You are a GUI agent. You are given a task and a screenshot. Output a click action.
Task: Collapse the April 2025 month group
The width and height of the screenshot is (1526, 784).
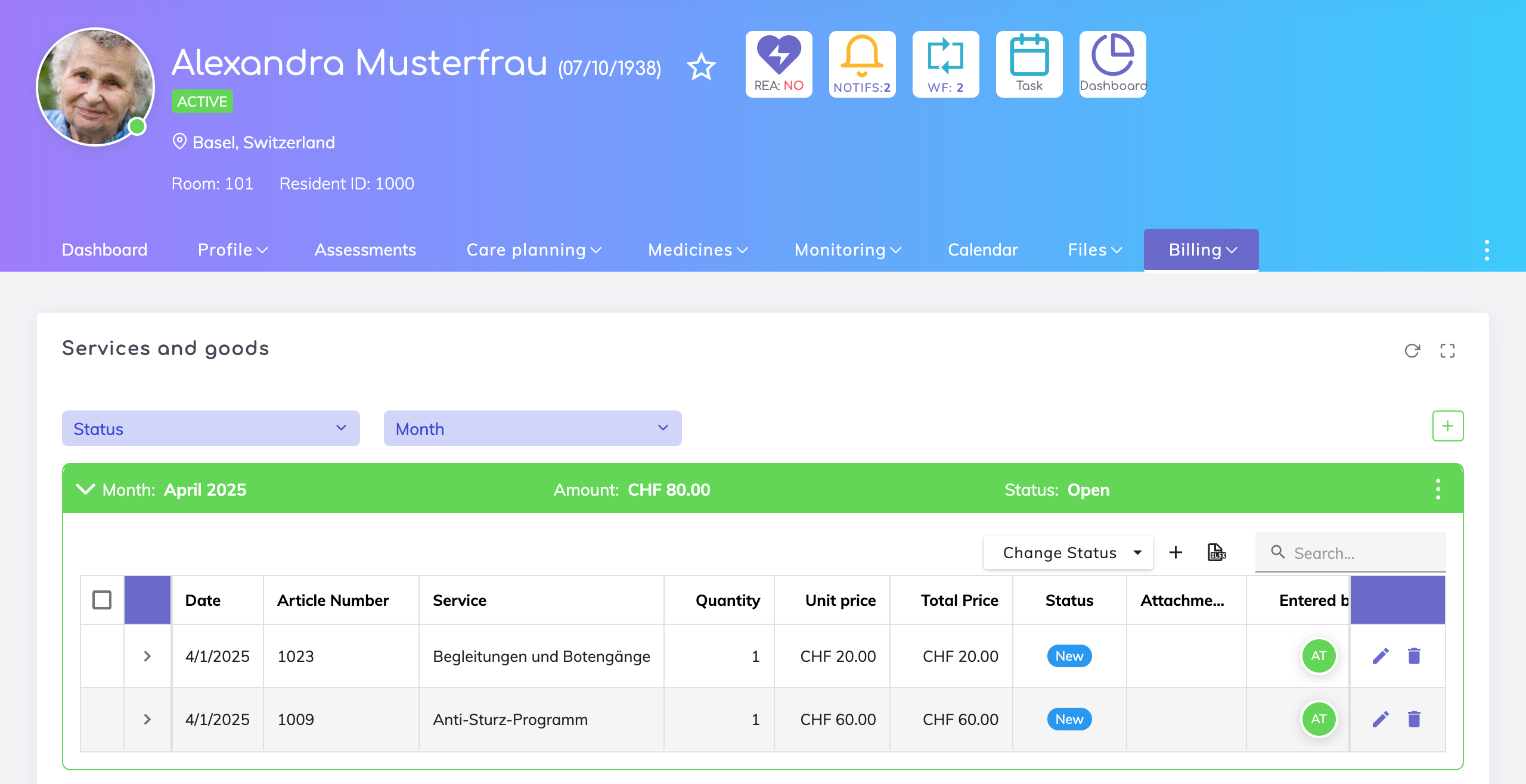coord(86,489)
